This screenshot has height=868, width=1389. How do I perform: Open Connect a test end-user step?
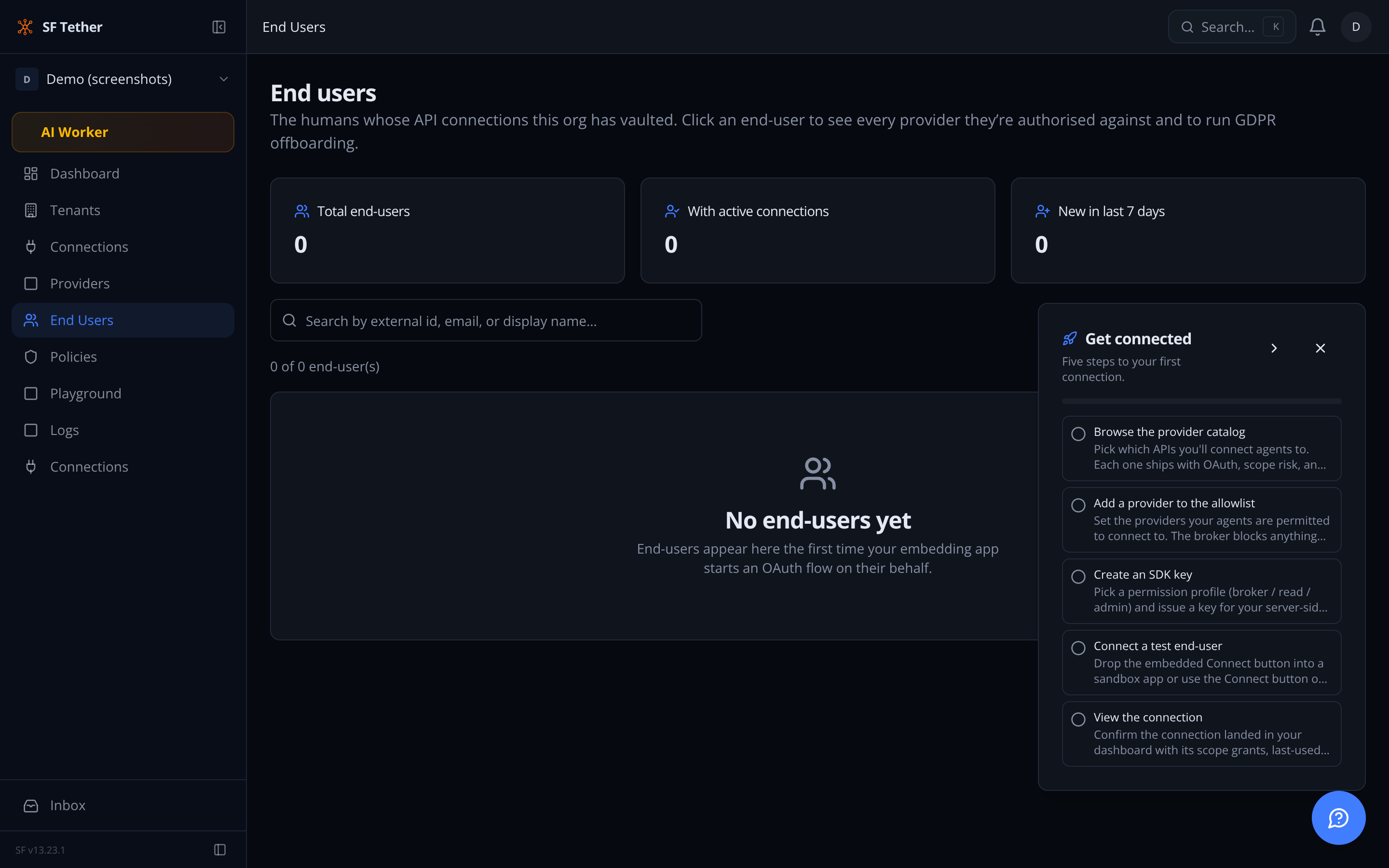[x=1201, y=663]
